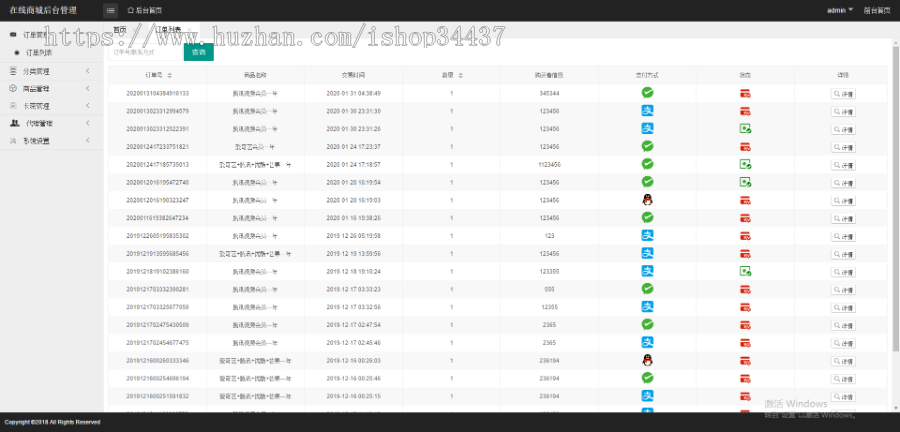900x432 pixels.
Task: Open 详情 for the 2019-12-26 05:19:58 order
Action: (x=843, y=236)
